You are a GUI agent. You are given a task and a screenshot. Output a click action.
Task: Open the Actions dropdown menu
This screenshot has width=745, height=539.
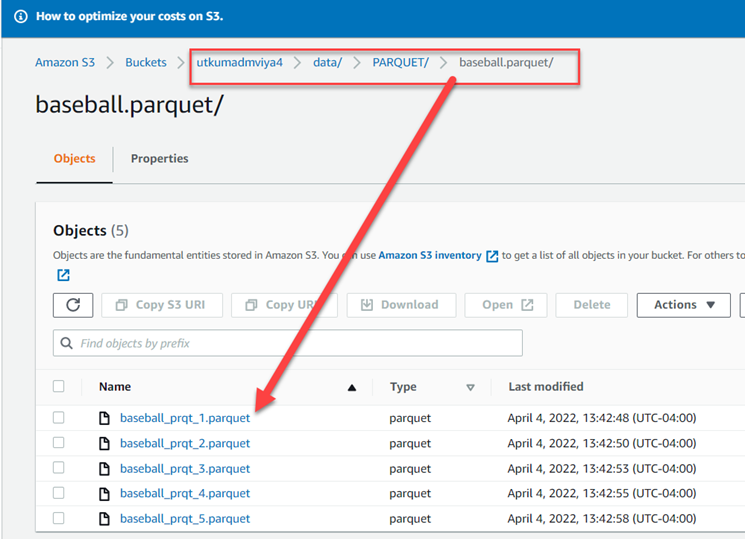click(683, 305)
